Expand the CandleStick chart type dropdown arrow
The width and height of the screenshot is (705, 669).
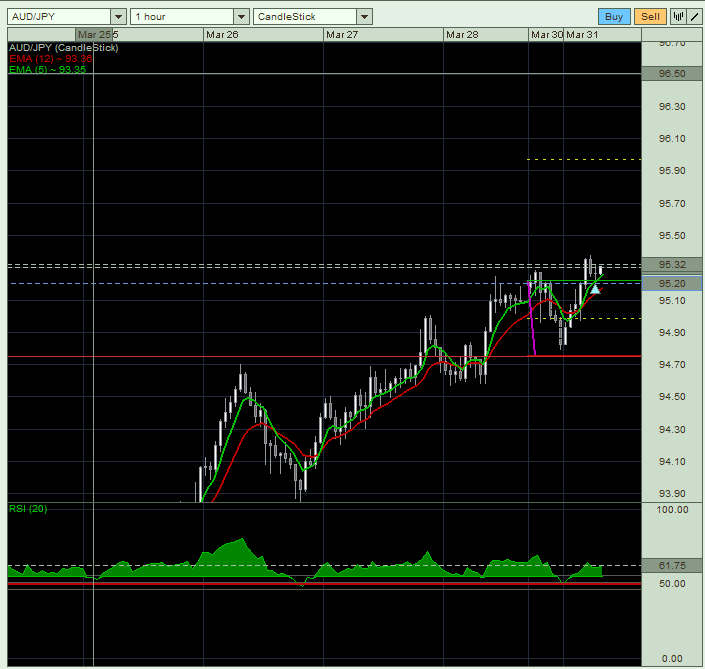pos(365,17)
